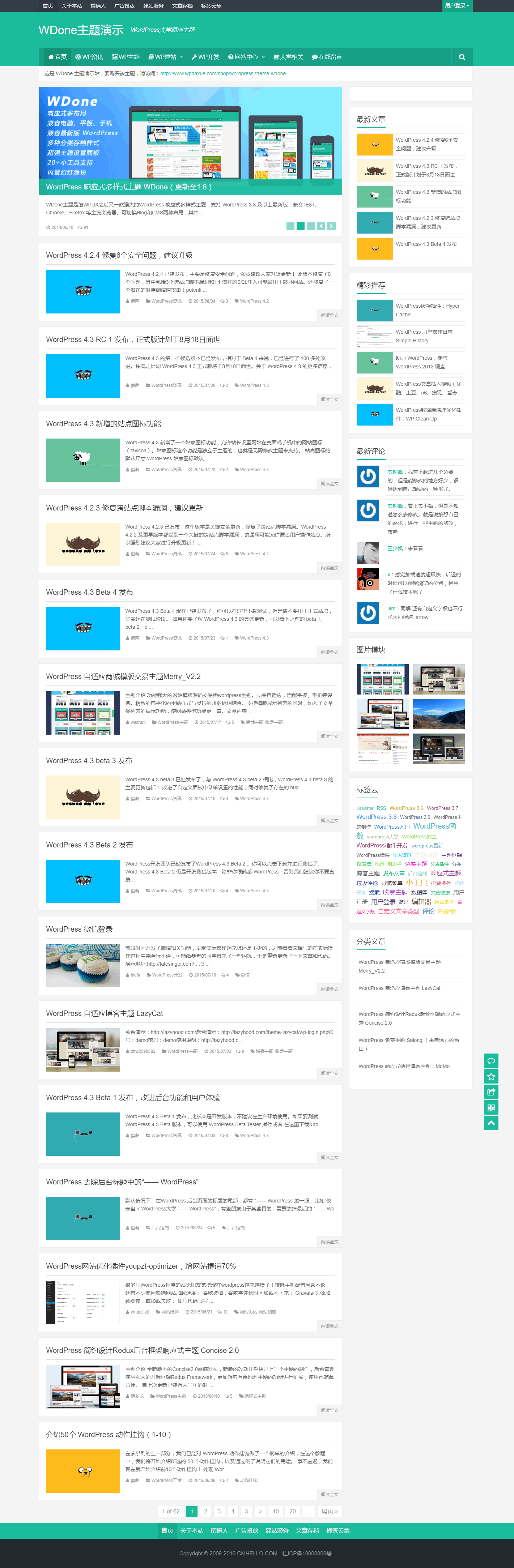This screenshot has height=1568, width=514.
Task: Click the floating back-to-top chevron icon
Action: click(491, 1124)
